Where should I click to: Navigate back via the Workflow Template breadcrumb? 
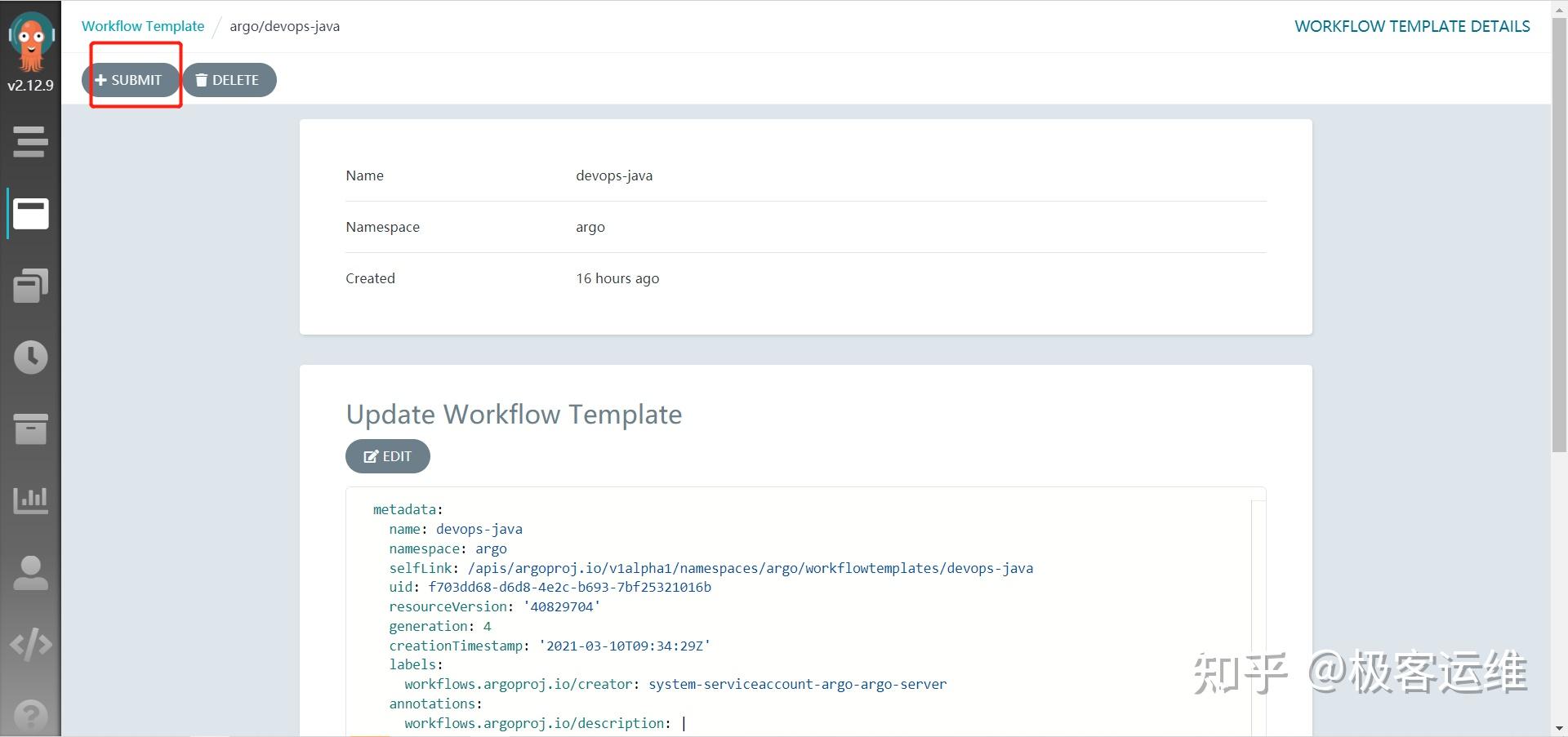pyautogui.click(x=143, y=25)
